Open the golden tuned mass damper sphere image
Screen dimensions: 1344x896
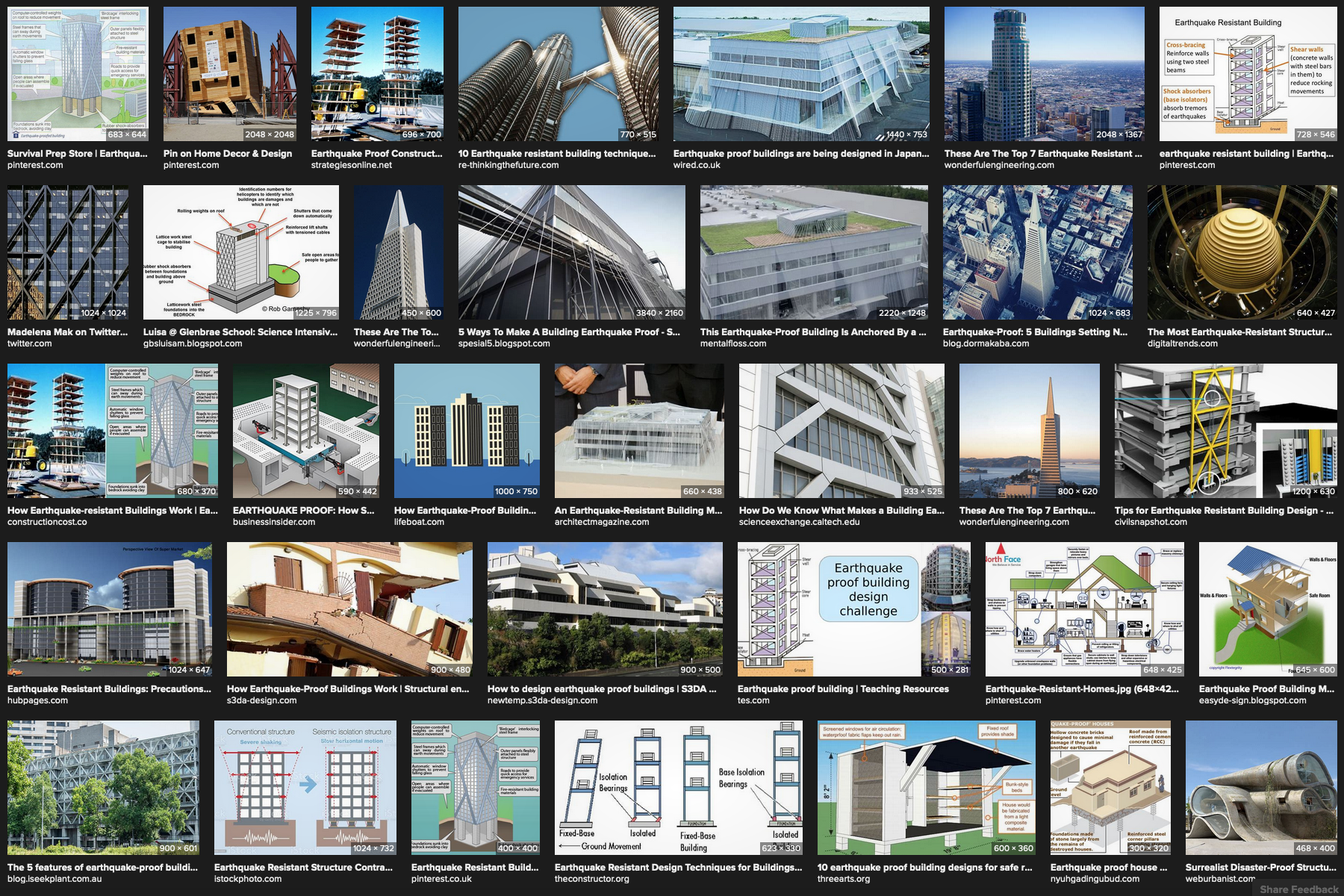1242,252
